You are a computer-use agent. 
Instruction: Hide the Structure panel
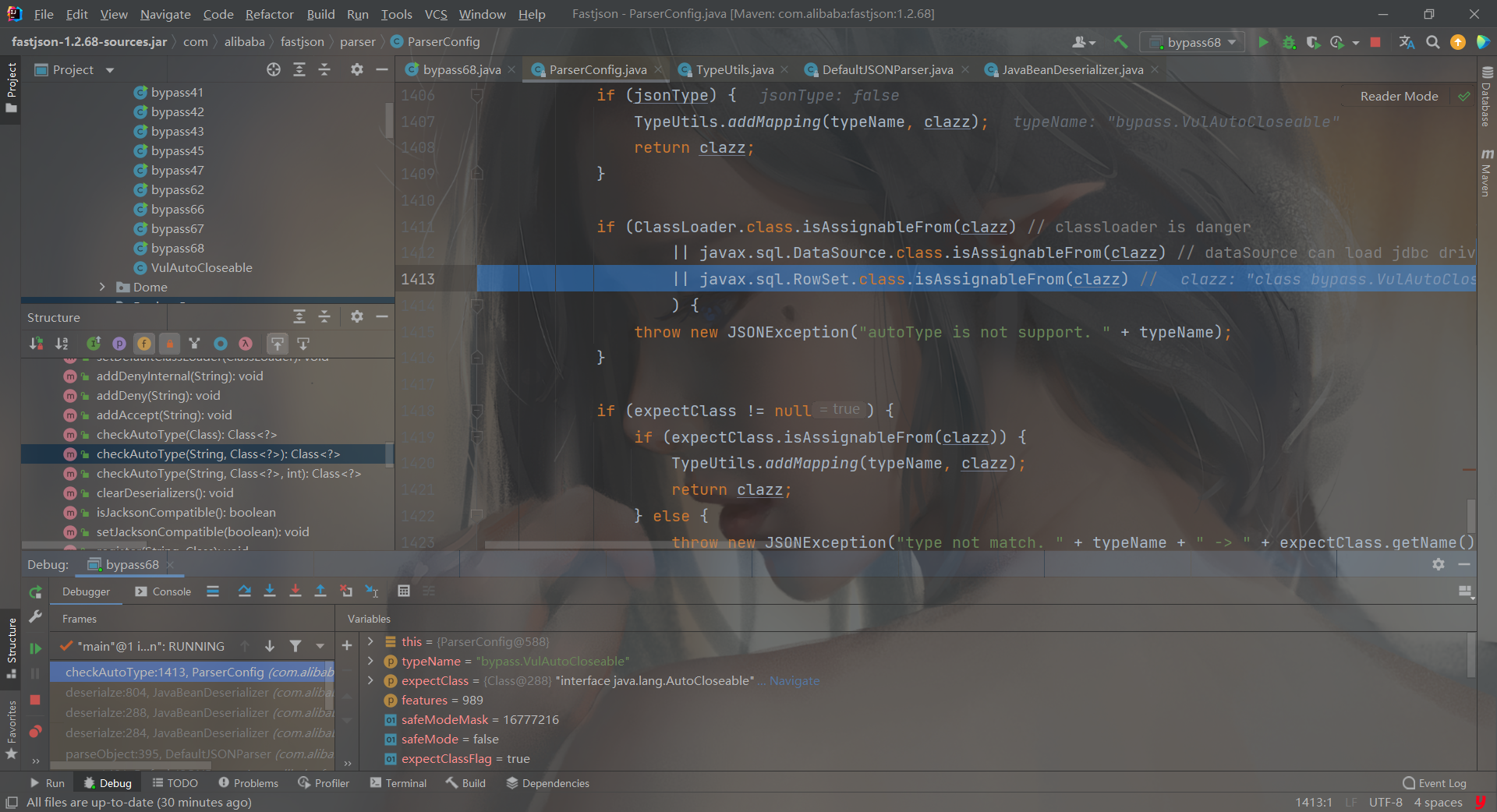[381, 316]
